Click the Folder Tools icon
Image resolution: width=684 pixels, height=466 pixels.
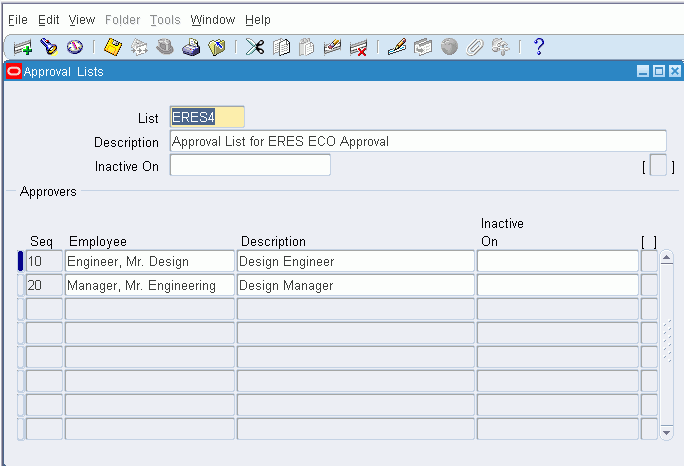pos(500,47)
